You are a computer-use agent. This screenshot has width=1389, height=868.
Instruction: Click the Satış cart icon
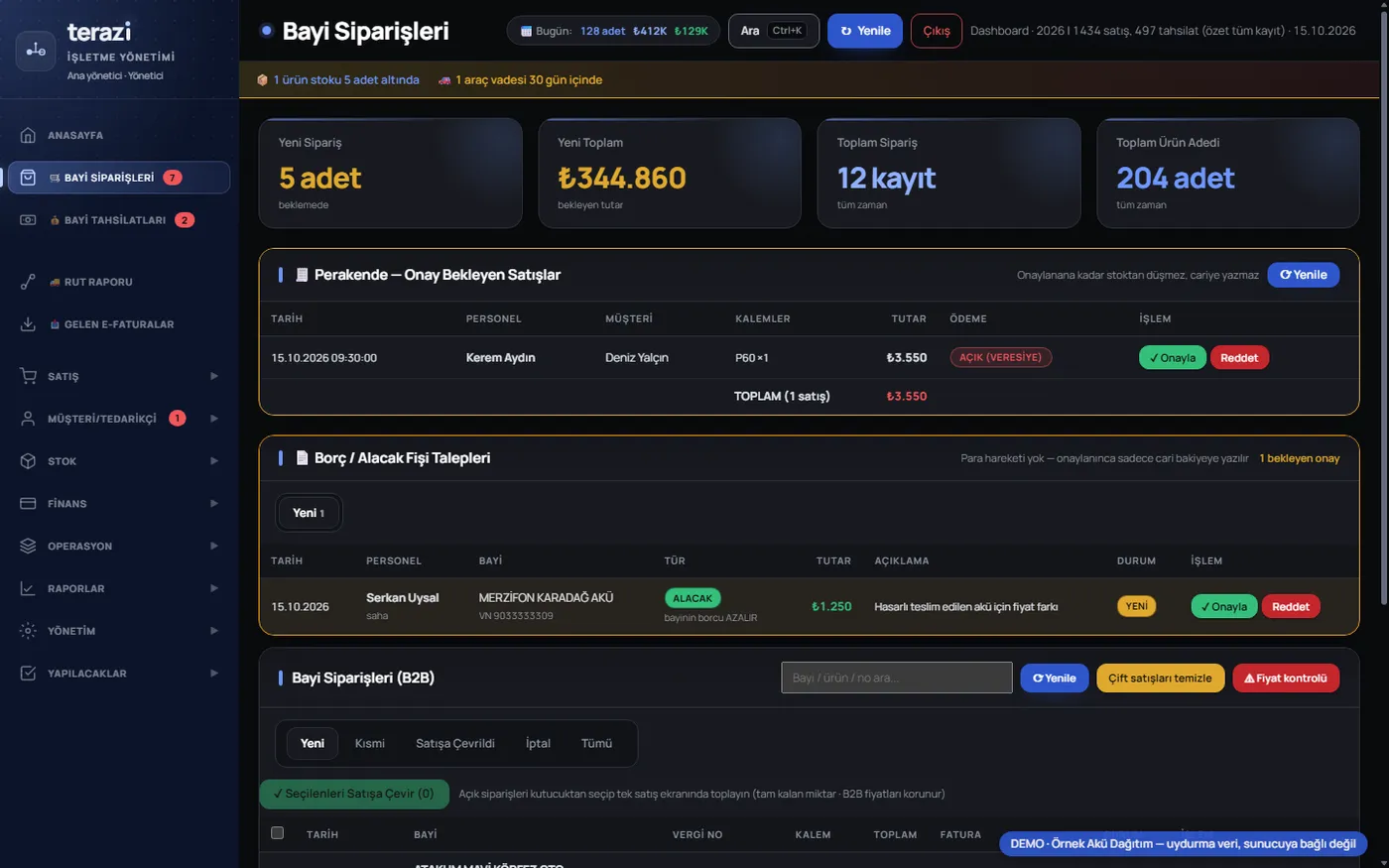pos(28,376)
